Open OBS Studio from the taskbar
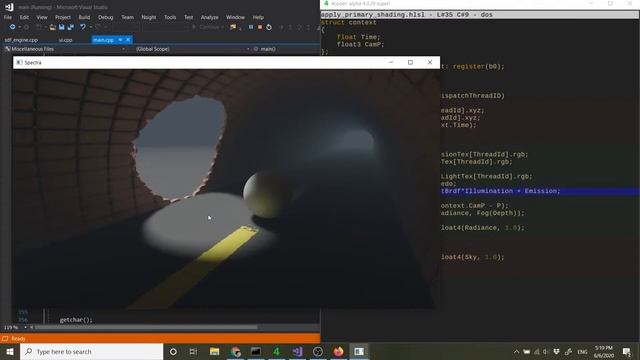Viewport: 640px width, 360px height. coord(318,351)
